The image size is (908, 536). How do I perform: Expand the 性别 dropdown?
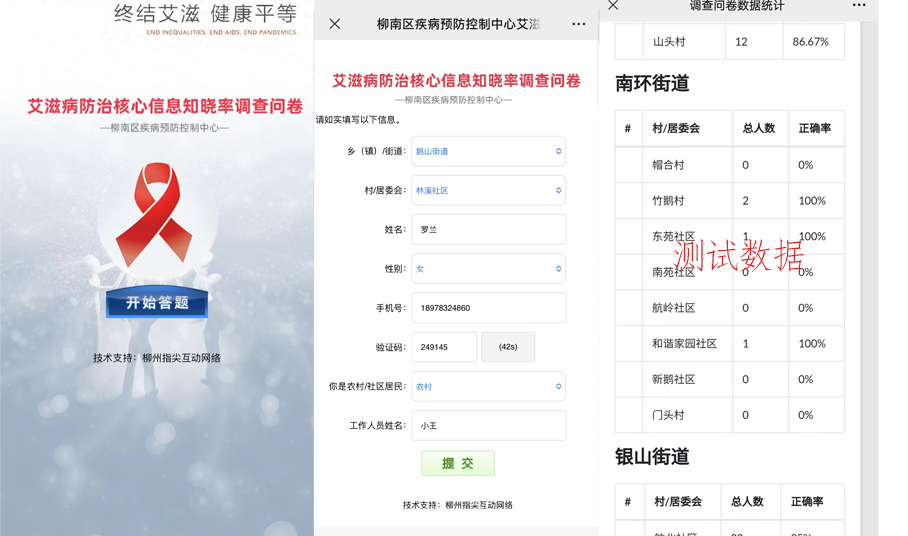488,269
